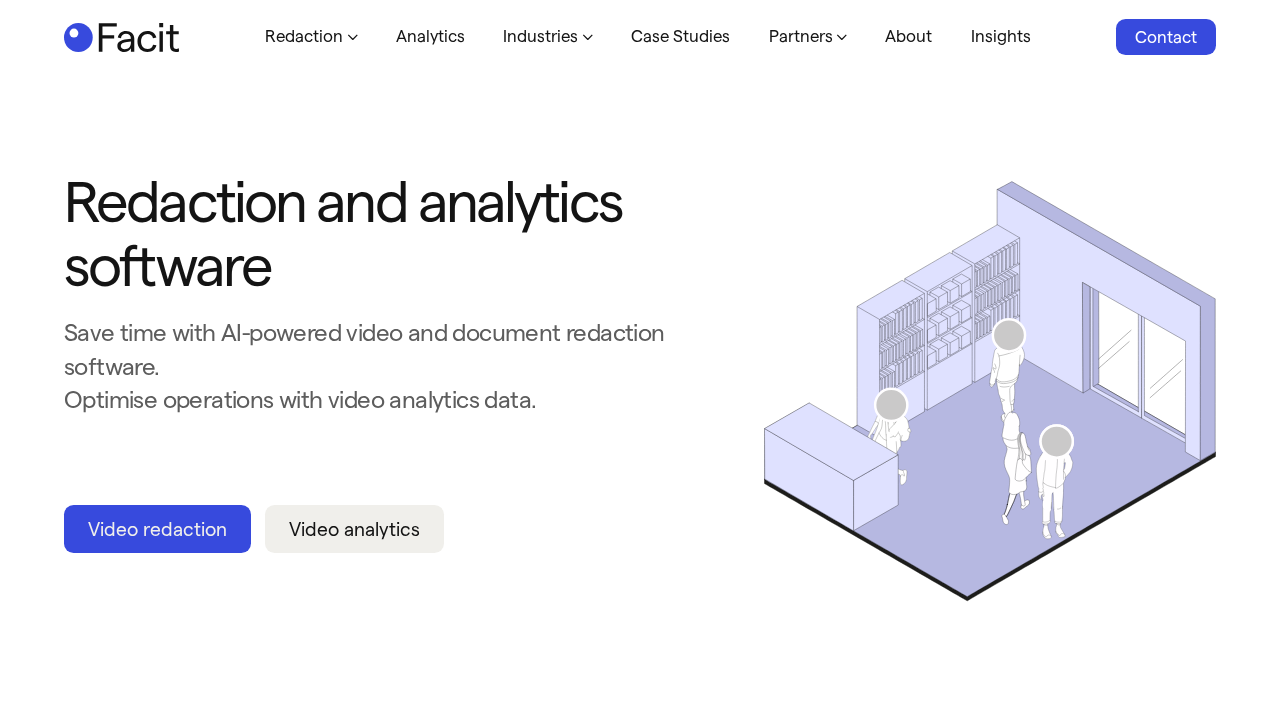Click the Partners chevron arrow
Viewport: 1280px width, 720px height.
point(841,37)
